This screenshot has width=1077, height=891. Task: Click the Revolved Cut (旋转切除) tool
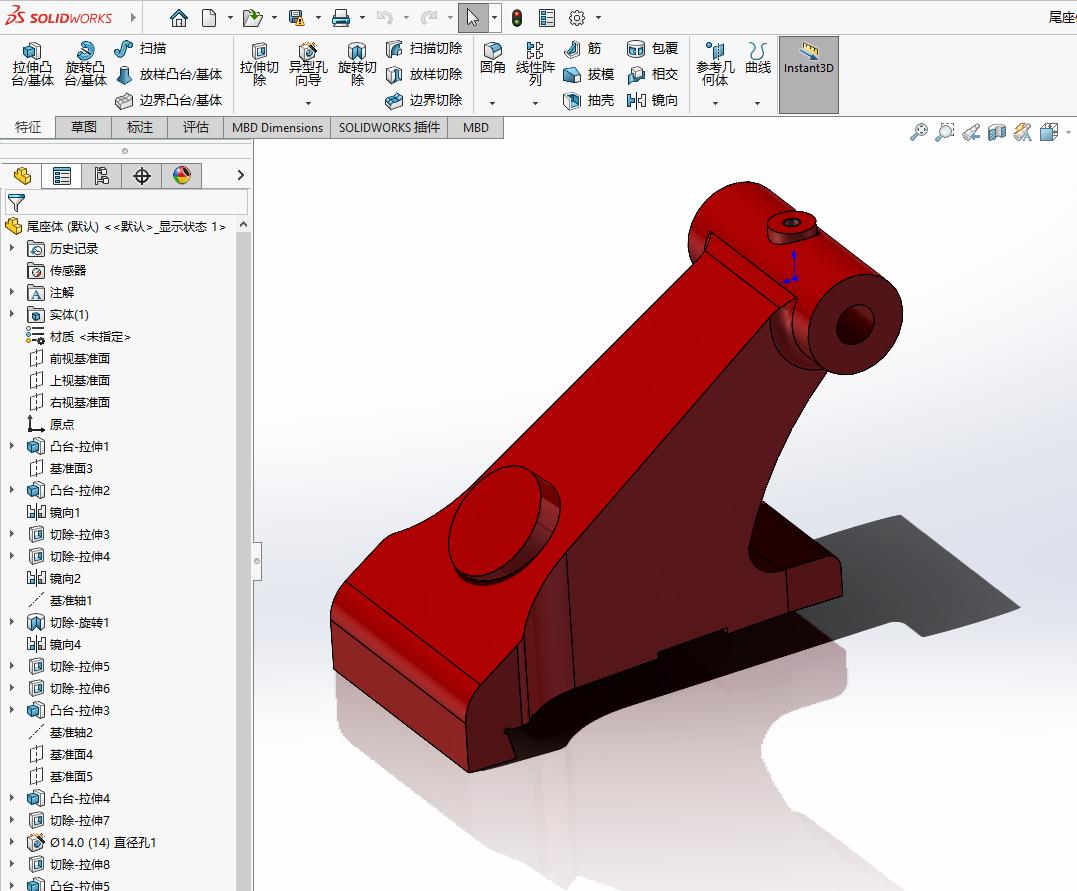[357, 64]
